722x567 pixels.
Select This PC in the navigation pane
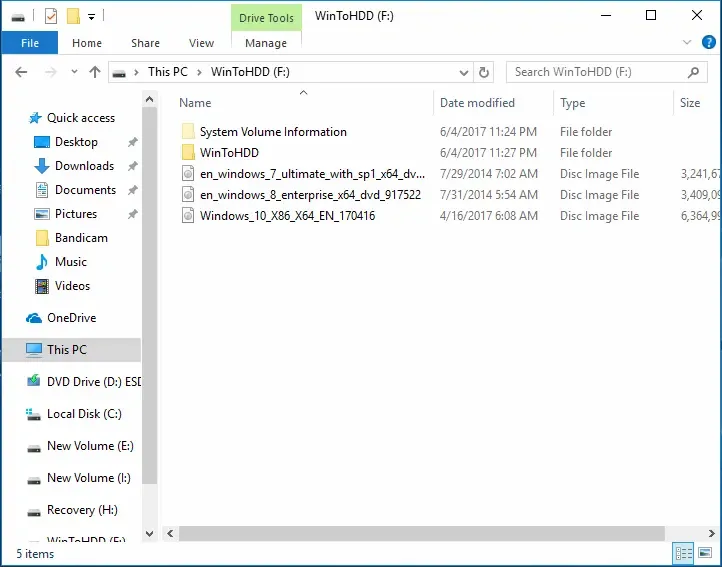(x=71, y=350)
